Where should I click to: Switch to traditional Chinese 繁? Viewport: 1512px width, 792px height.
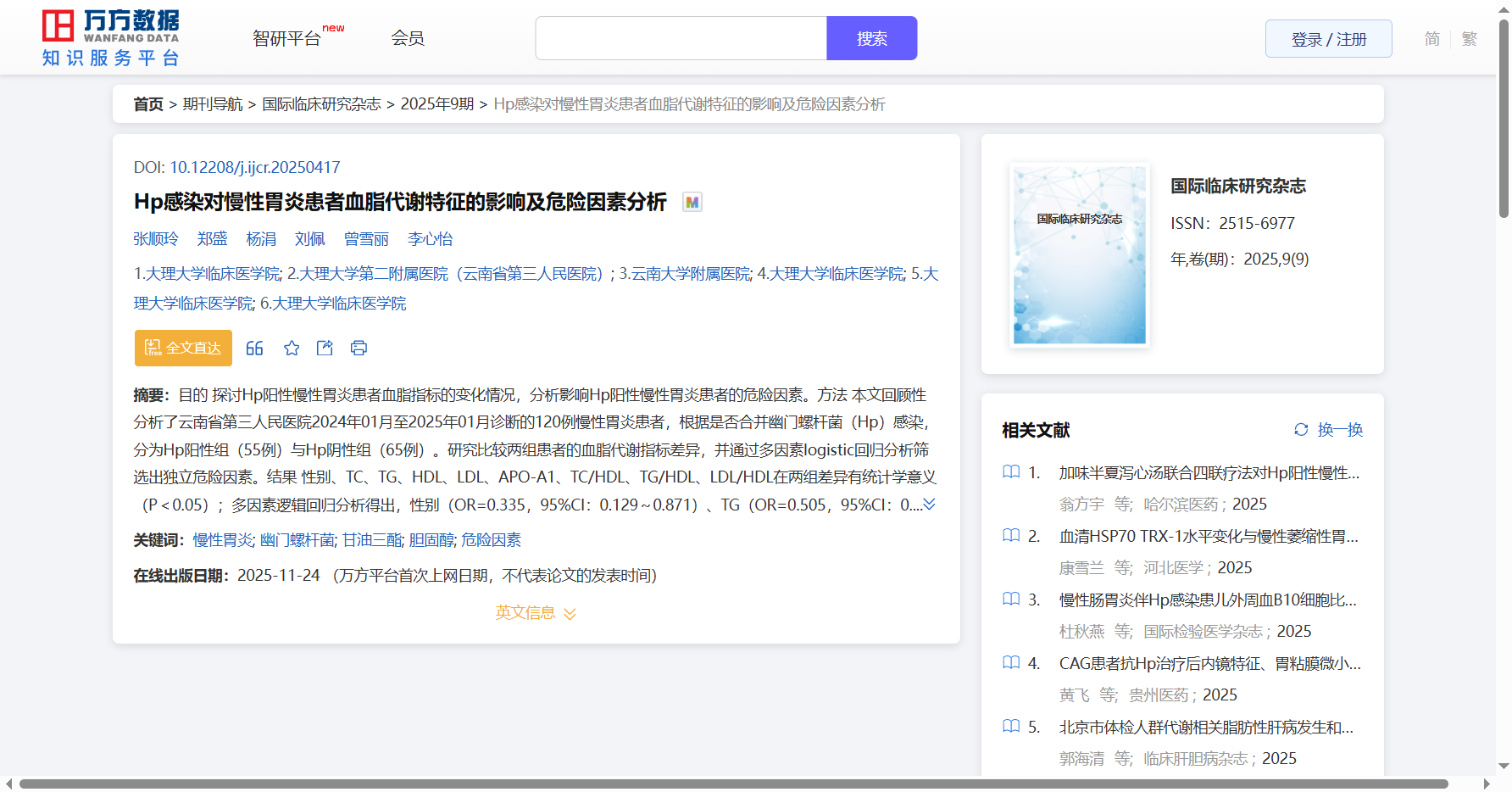[1470, 39]
